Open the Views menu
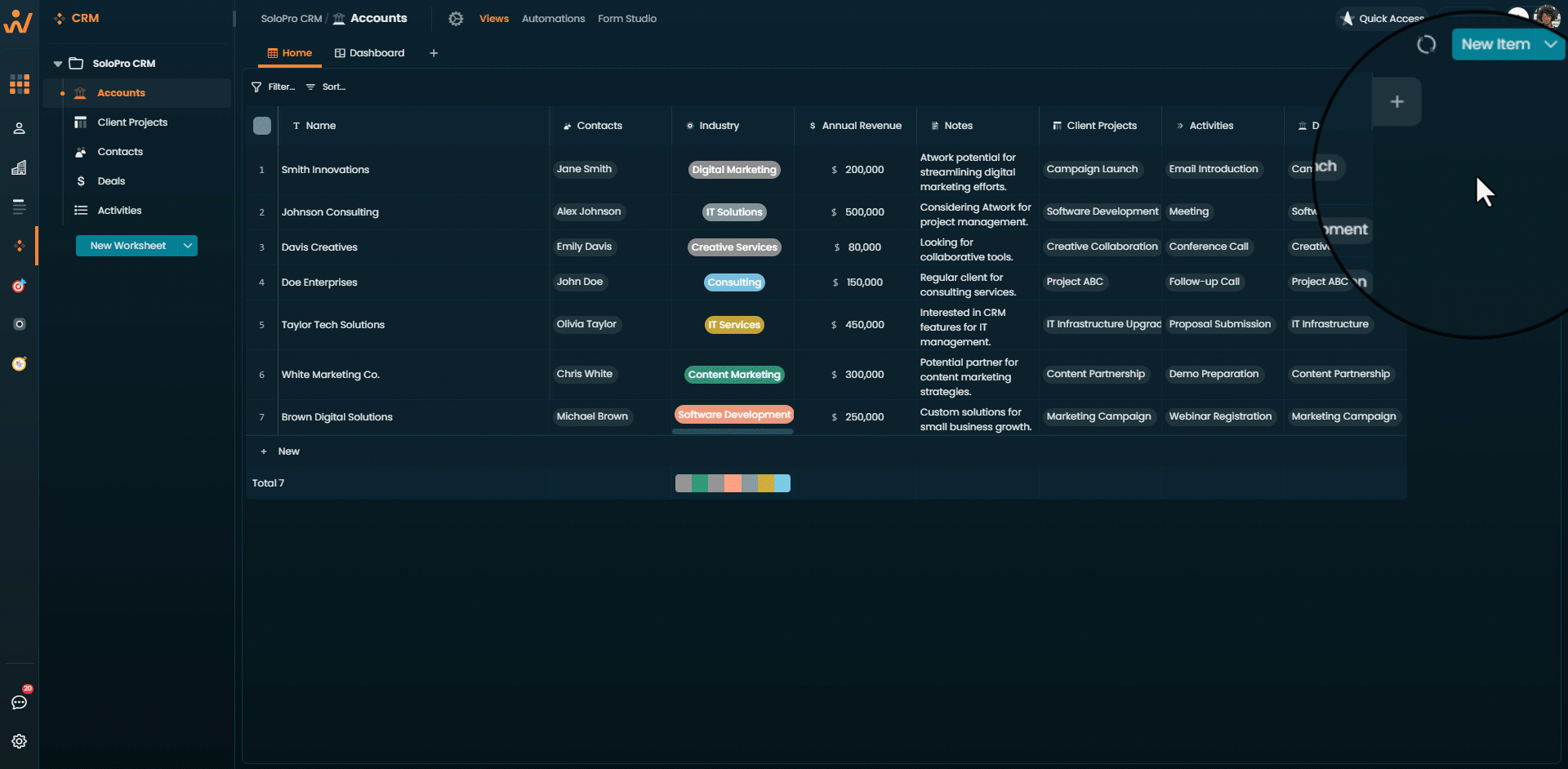1568x769 pixels. pos(494,19)
